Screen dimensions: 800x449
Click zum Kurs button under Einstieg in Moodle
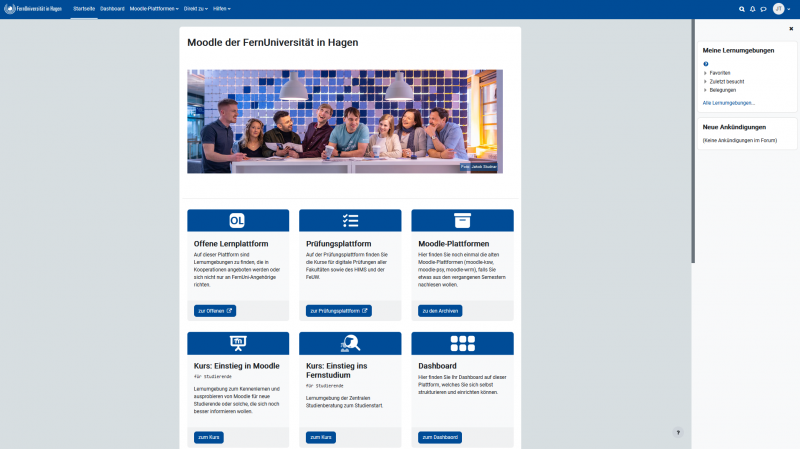[x=209, y=437]
